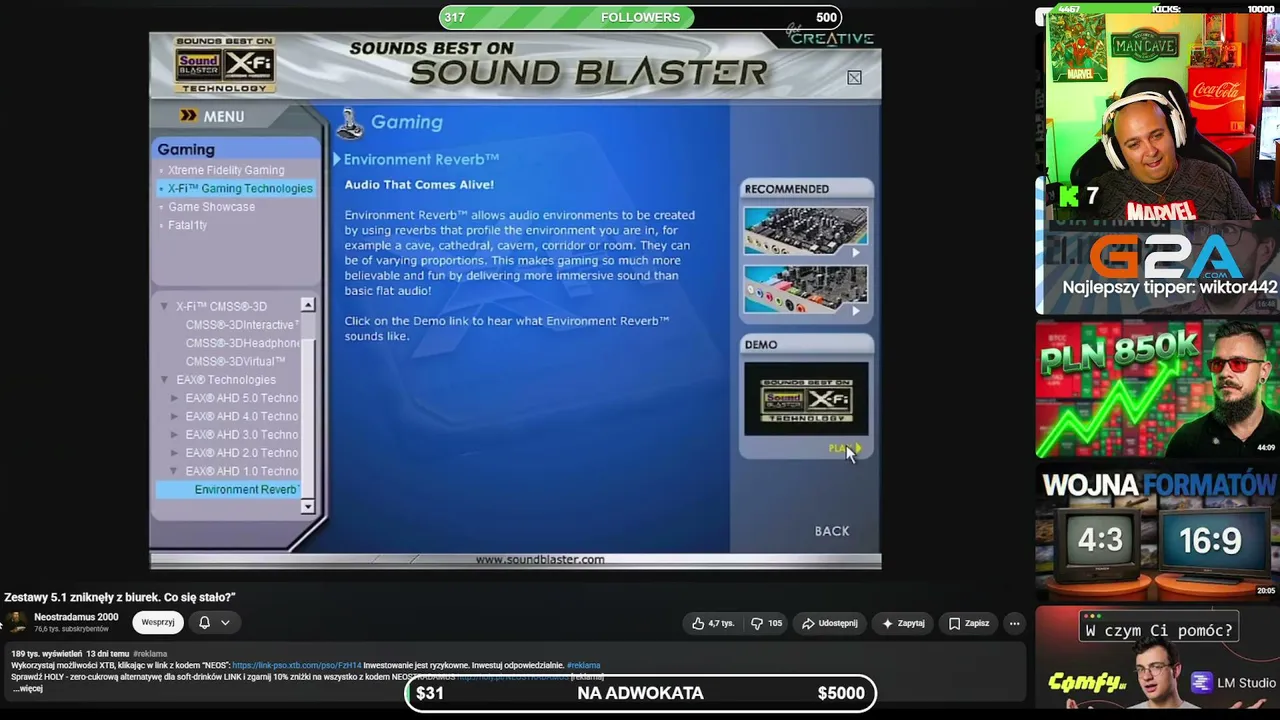Expand the EAX AHD 2.0 node
This screenshot has width=1280, height=720.
coord(175,453)
